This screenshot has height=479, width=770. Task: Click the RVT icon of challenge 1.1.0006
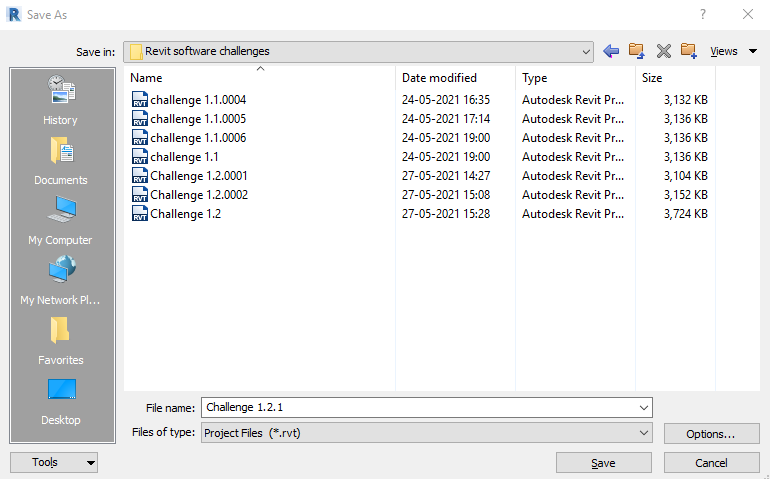coord(140,138)
